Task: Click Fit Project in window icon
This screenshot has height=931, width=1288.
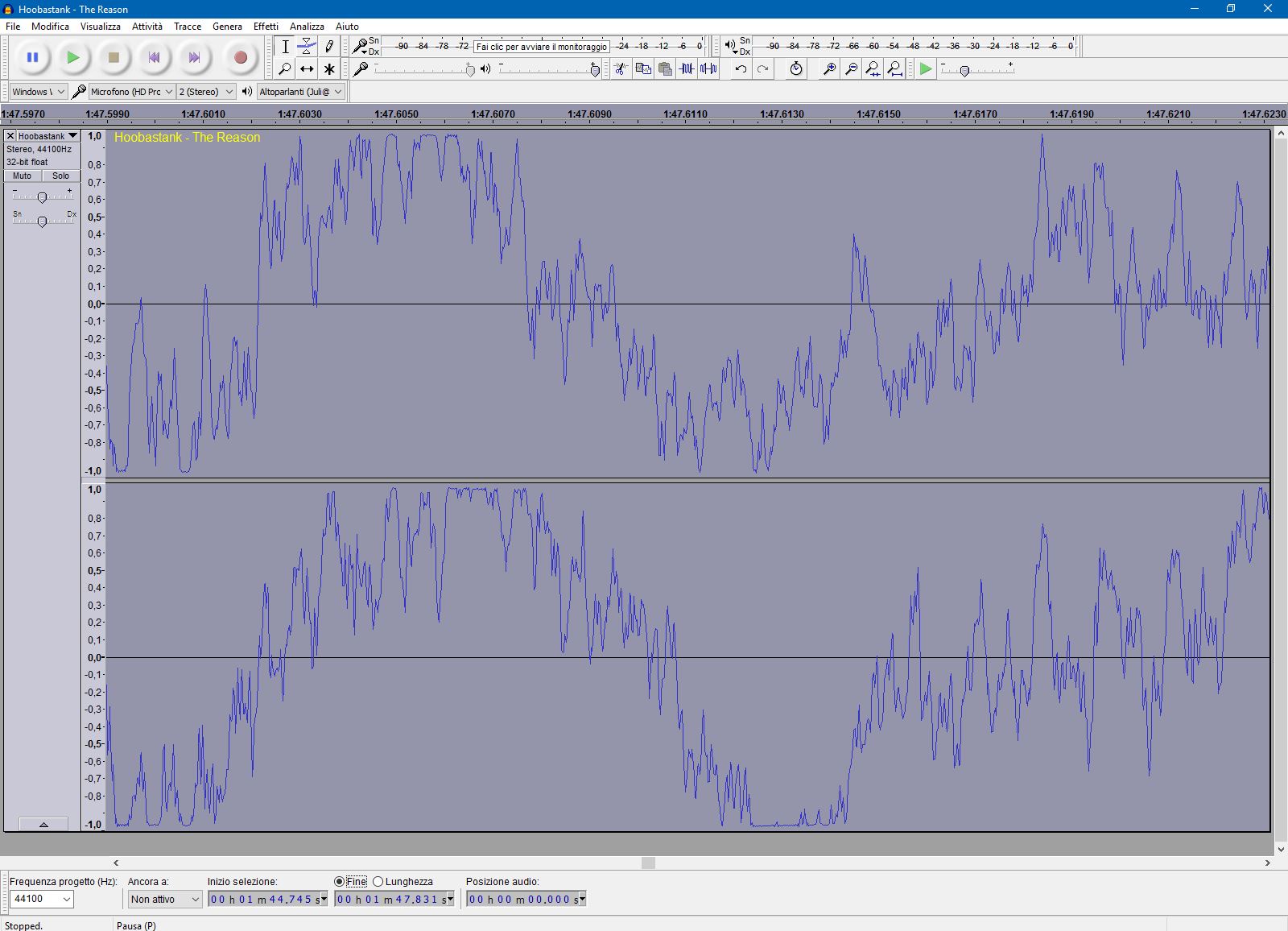Action: [x=894, y=69]
